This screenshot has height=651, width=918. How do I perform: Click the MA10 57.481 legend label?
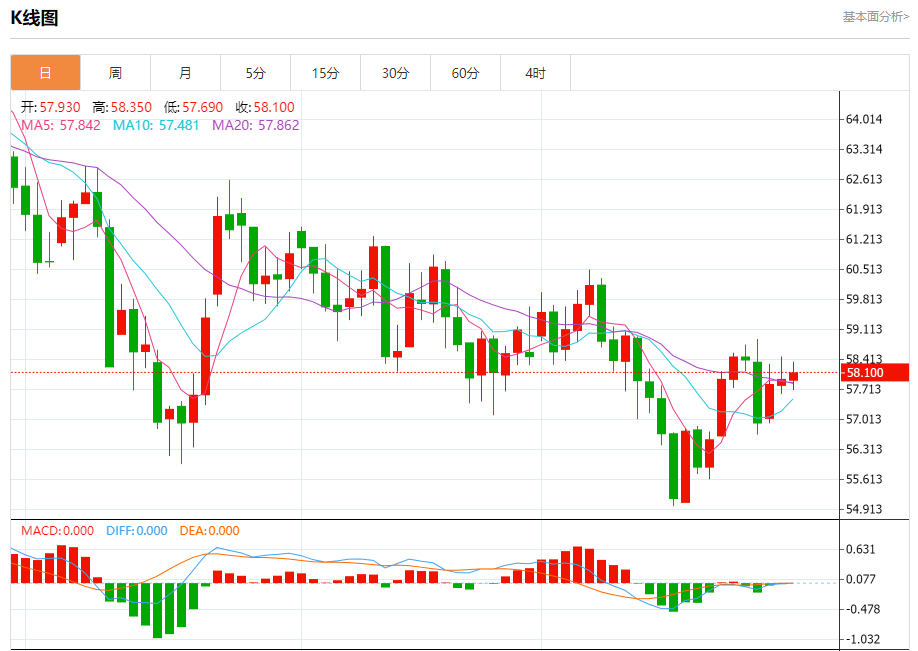click(155, 125)
